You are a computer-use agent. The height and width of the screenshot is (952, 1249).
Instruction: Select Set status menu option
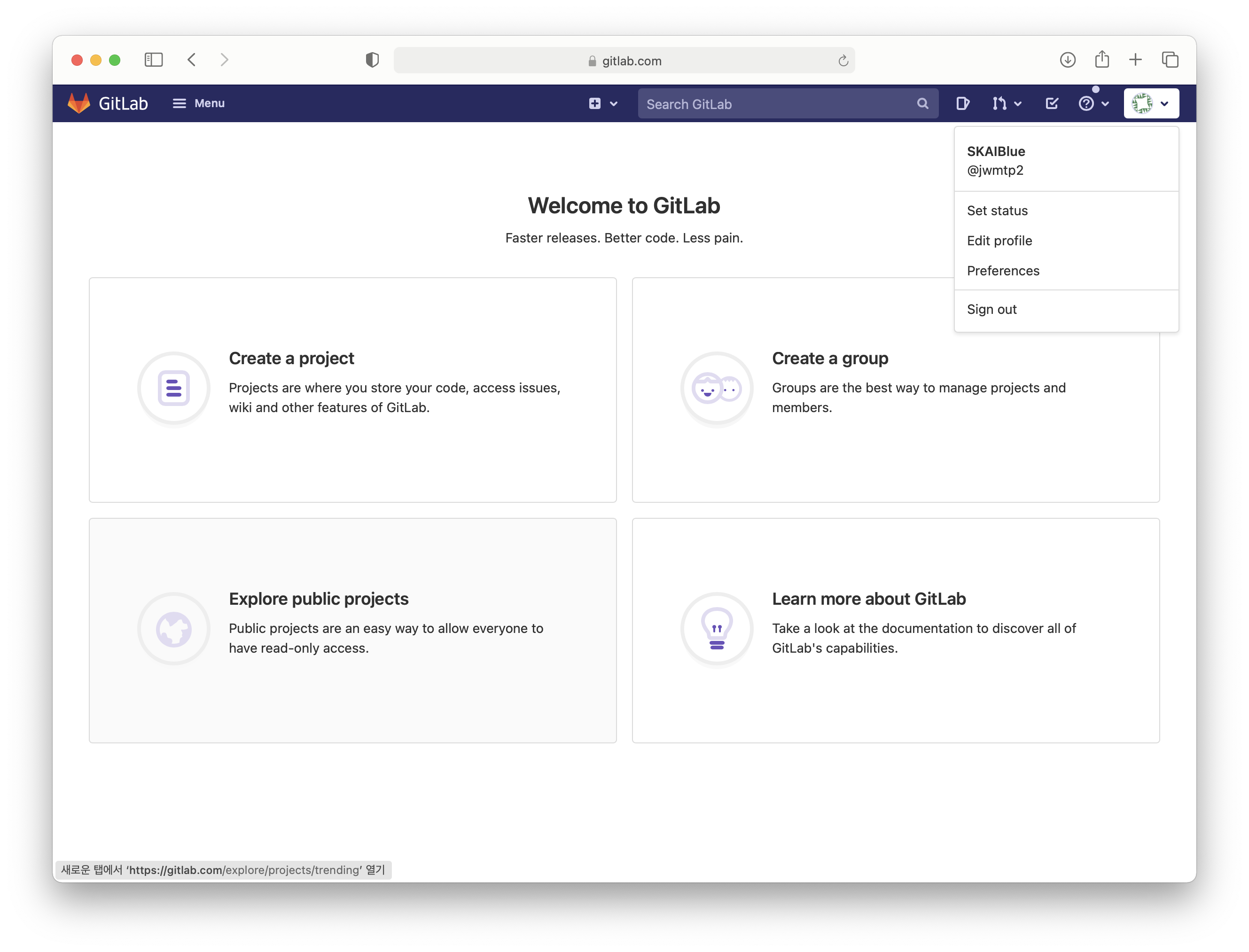998,210
